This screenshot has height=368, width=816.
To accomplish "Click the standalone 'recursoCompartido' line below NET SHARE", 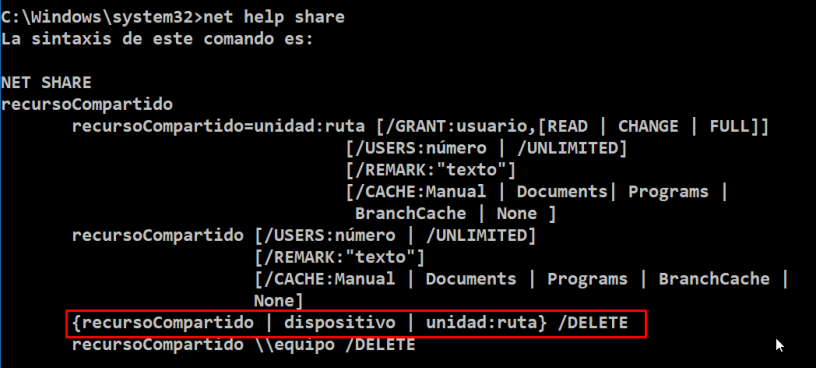I will (x=87, y=105).
